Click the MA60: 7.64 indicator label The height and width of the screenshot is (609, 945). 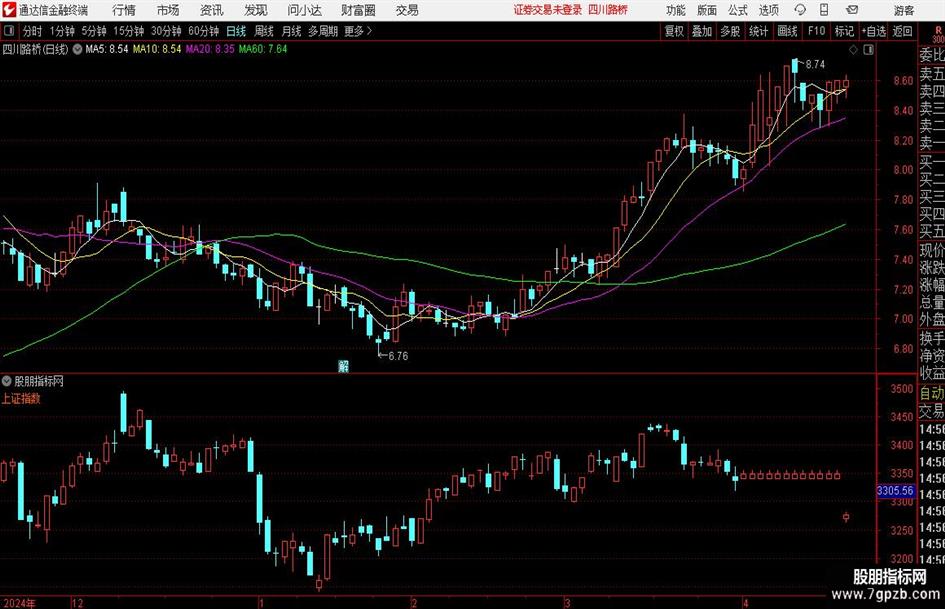[263, 49]
